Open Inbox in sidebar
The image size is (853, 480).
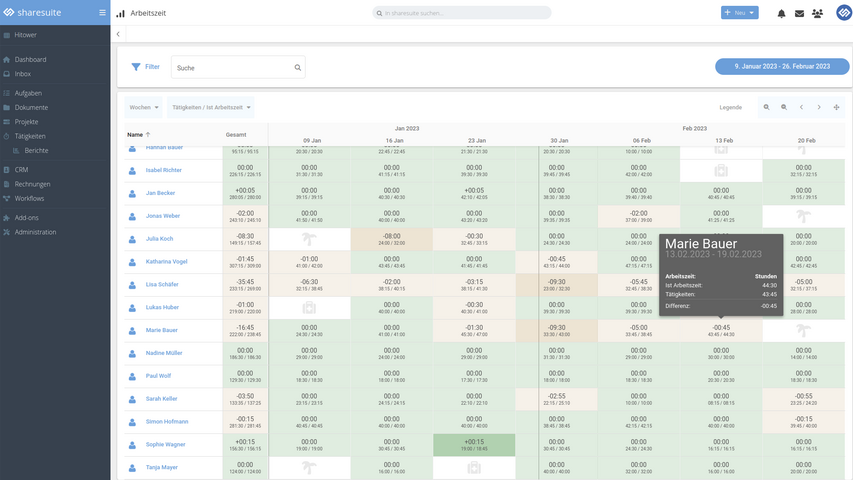(x=22, y=73)
